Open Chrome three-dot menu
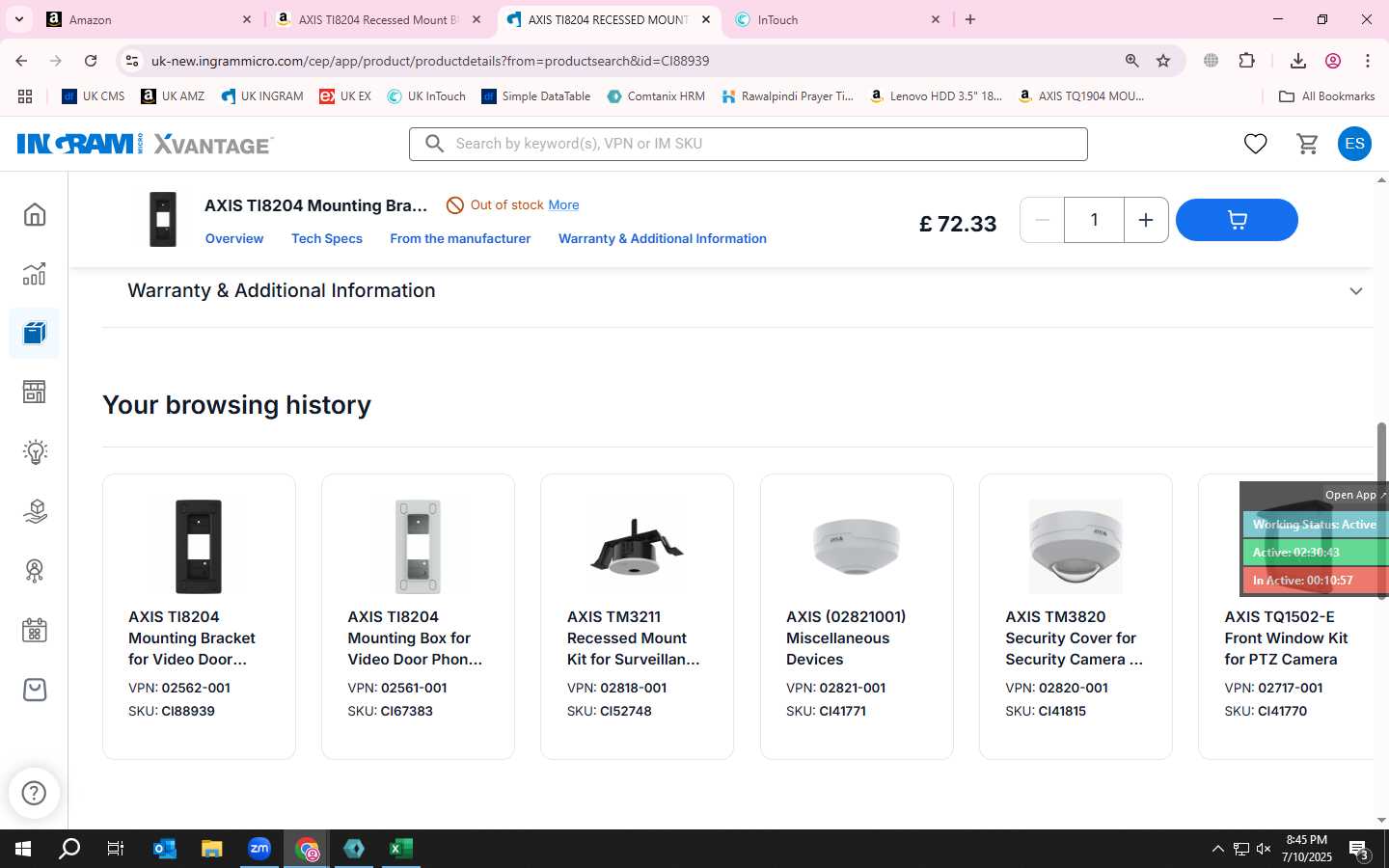 point(1367,61)
